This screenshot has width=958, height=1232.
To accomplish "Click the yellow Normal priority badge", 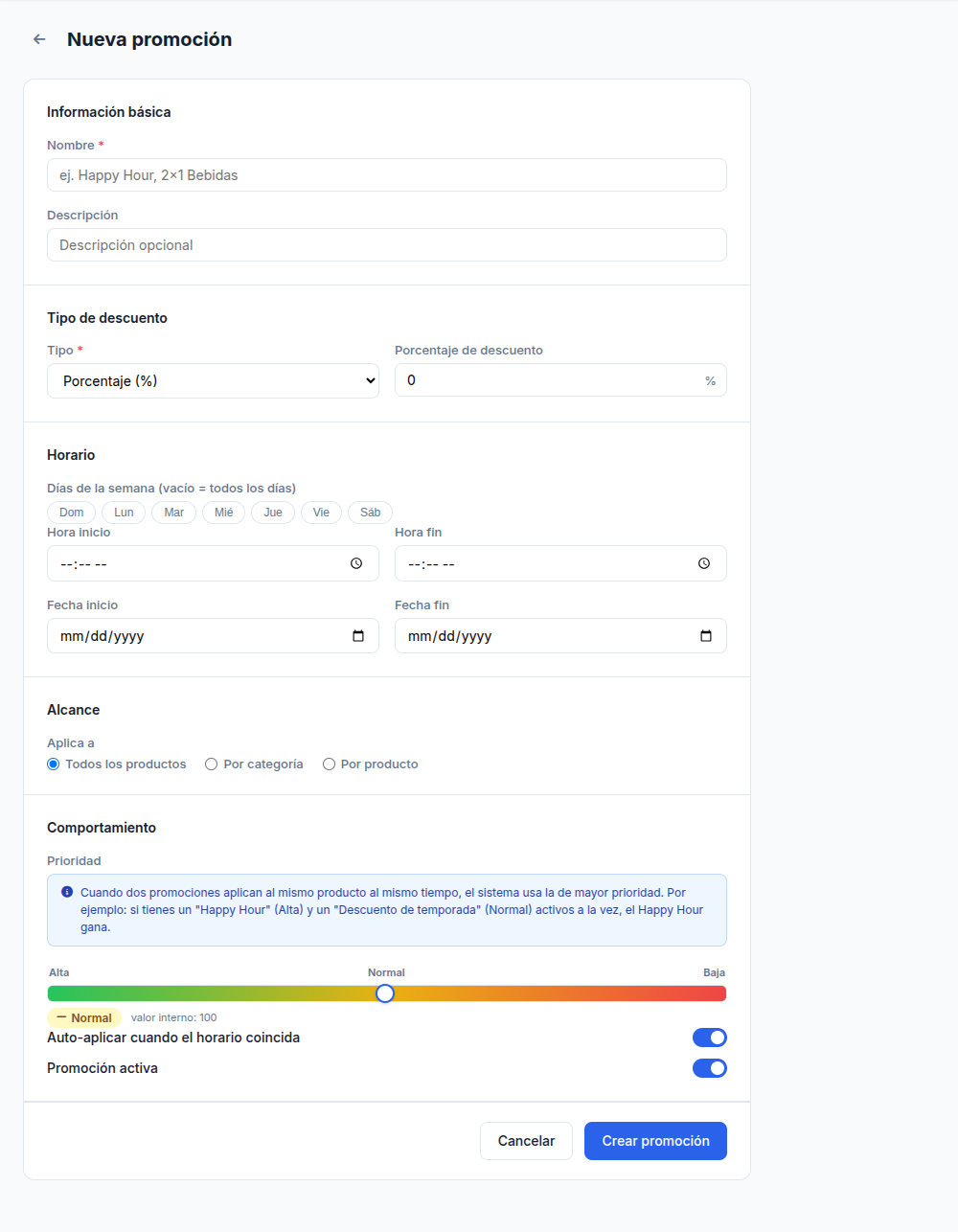I will coord(84,1017).
